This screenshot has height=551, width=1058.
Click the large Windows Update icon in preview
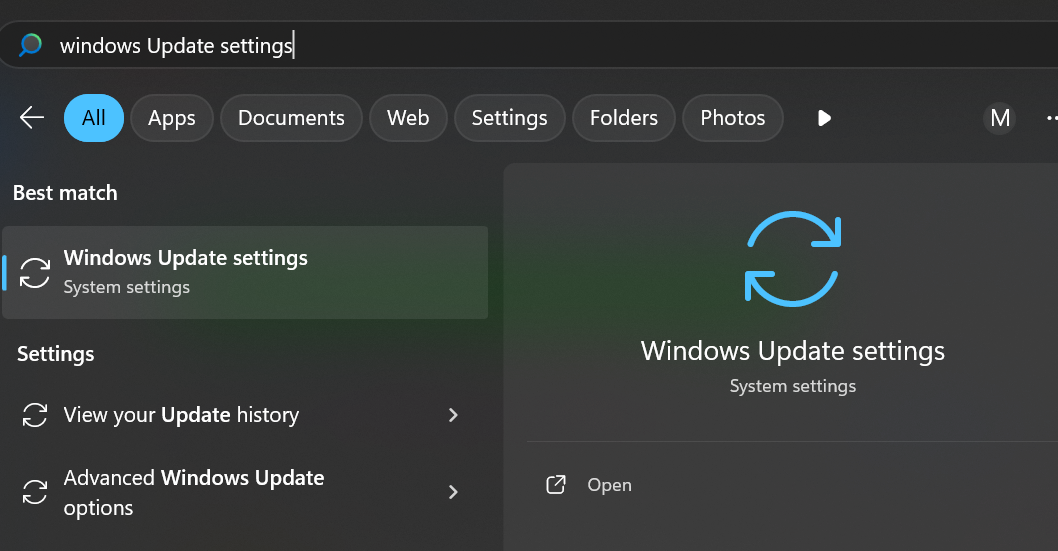tap(793, 258)
